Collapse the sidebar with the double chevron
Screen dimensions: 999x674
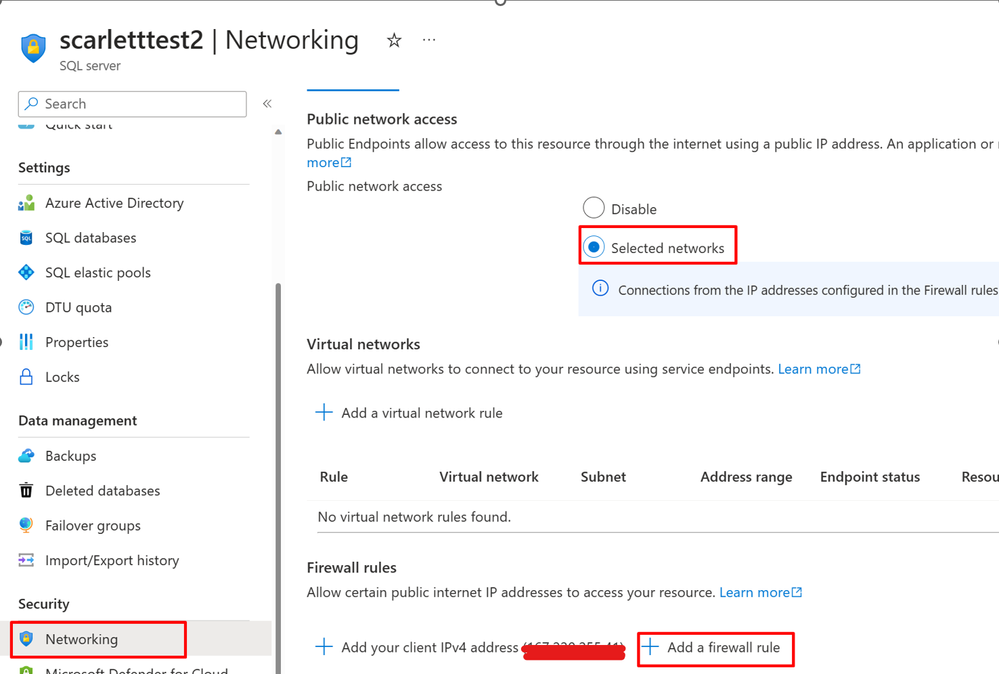[x=267, y=103]
